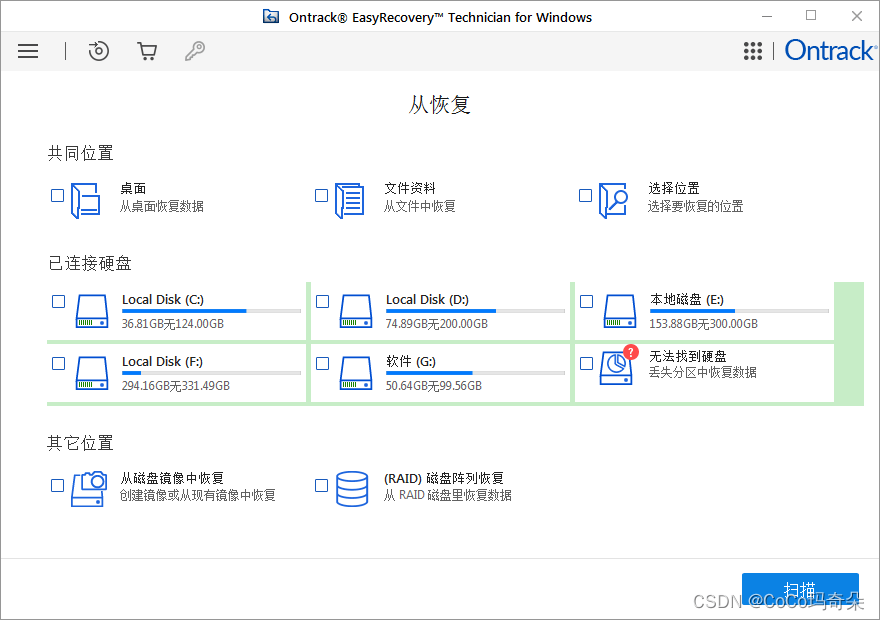880x620 pixels.
Task: Enable the 本地磁盘 (E:) checkbox
Action: pos(586,301)
